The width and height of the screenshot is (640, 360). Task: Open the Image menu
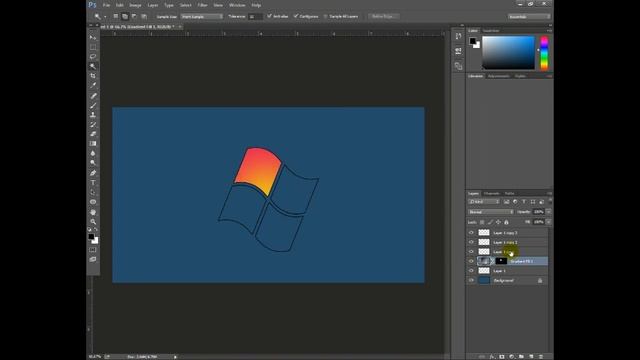135,5
